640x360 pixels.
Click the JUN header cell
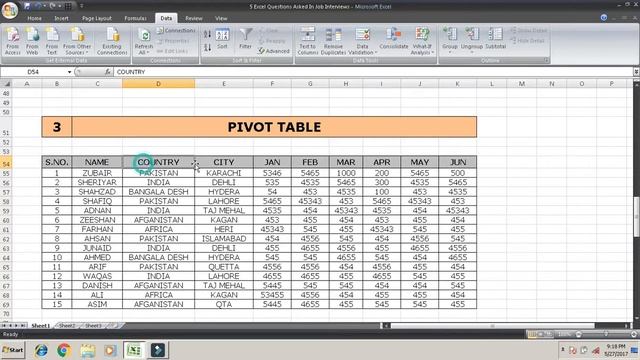pyautogui.click(x=458, y=162)
